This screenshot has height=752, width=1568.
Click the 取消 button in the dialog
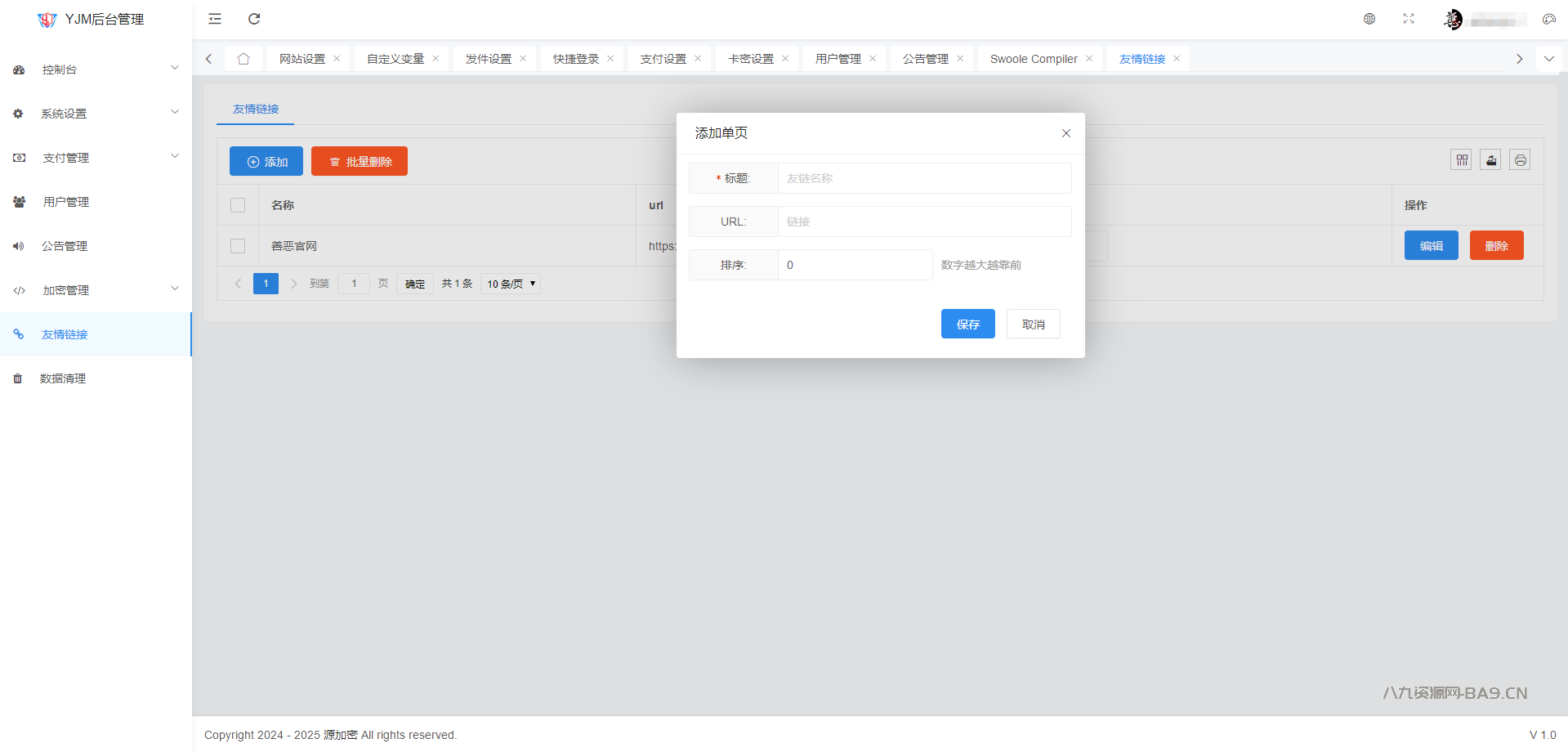1033,325
